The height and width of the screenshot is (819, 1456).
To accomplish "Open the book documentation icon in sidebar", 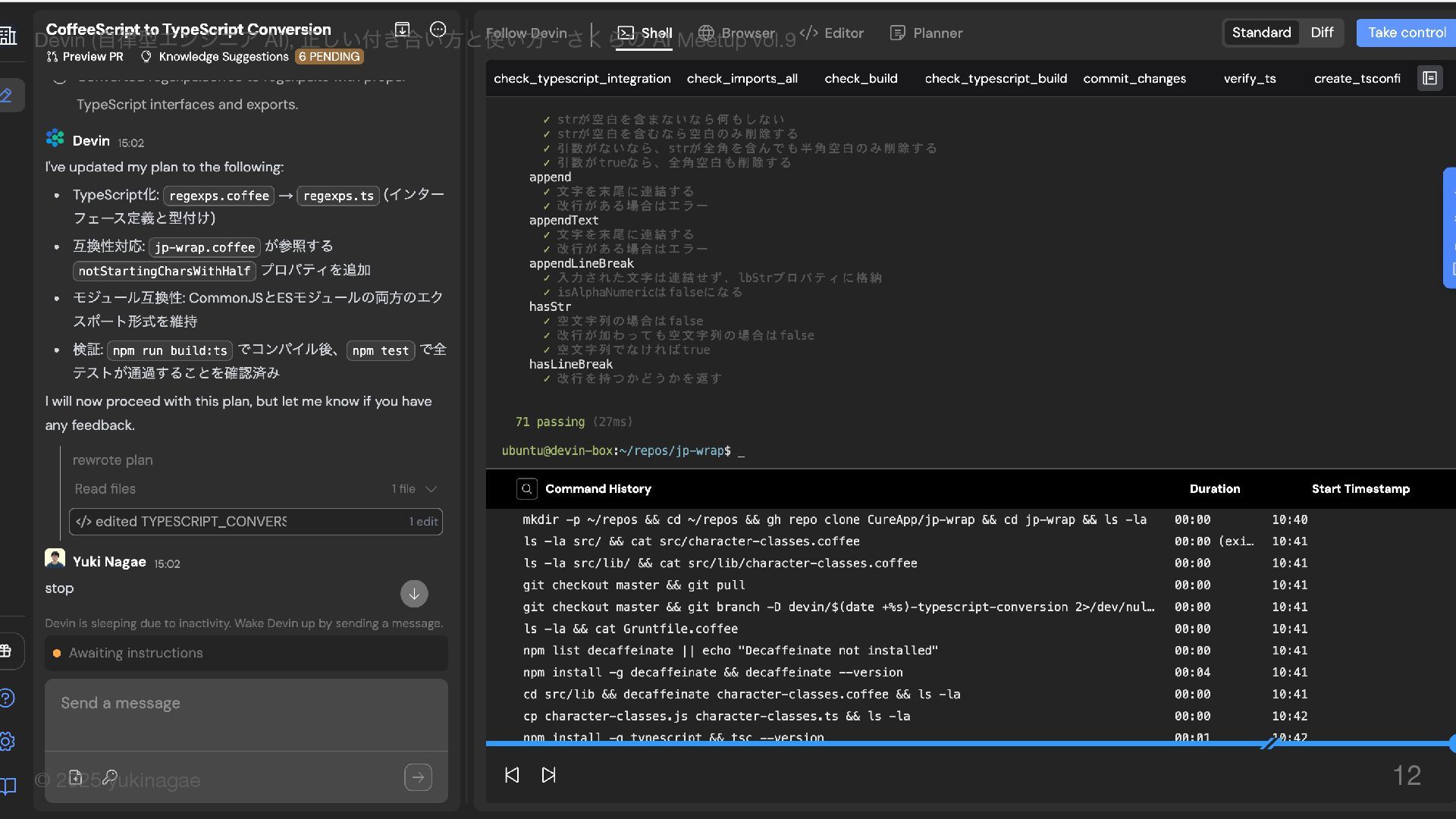I will (x=8, y=786).
